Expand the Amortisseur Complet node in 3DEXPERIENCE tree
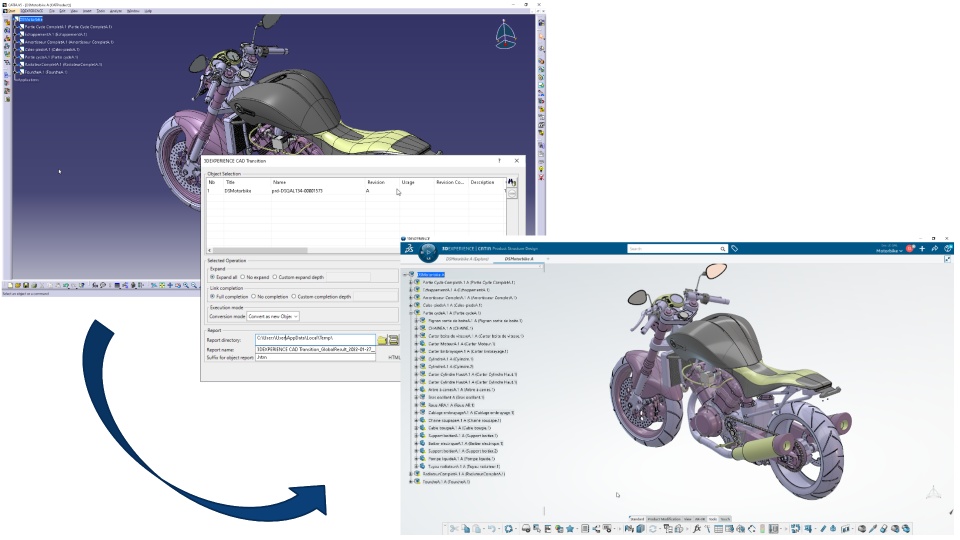 410,298
